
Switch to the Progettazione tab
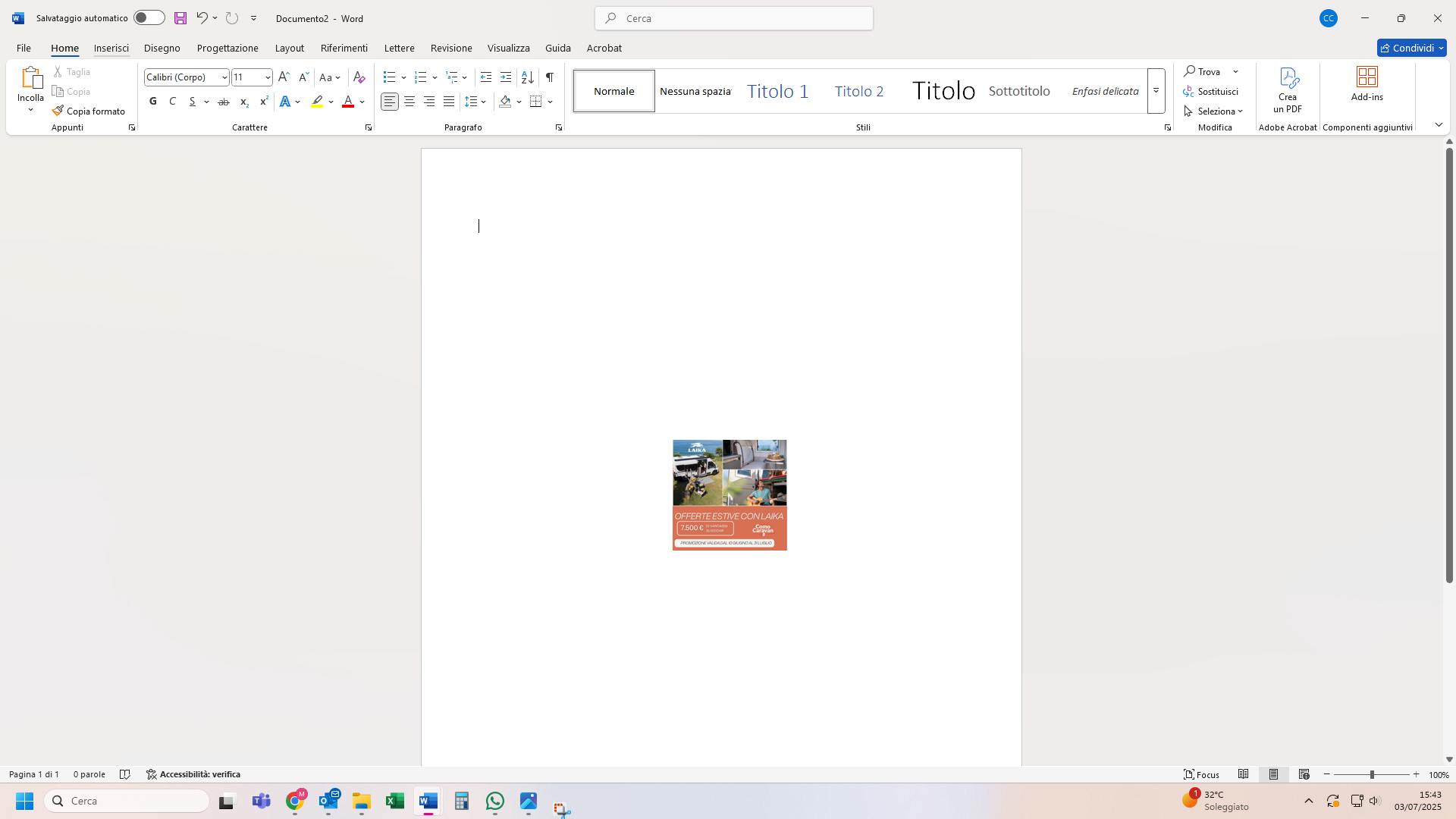pos(227,48)
